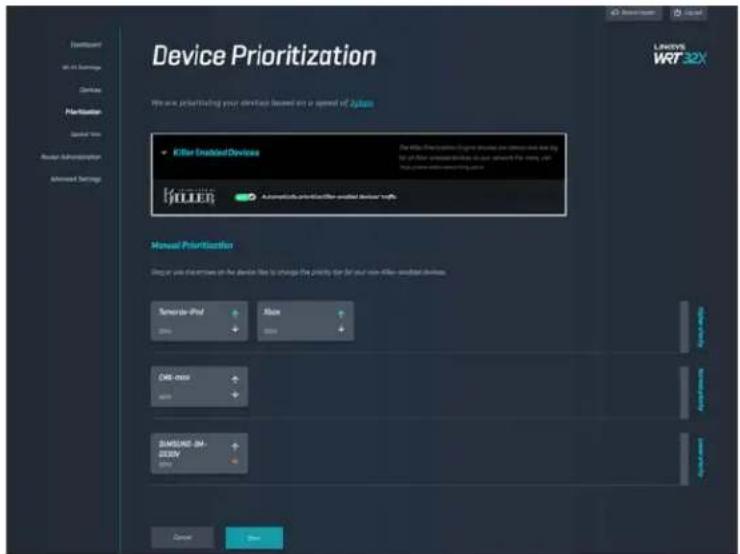Click the down arrow on the Xbox card
Image resolution: width=740 pixels, height=554 pixels.
[341, 329]
